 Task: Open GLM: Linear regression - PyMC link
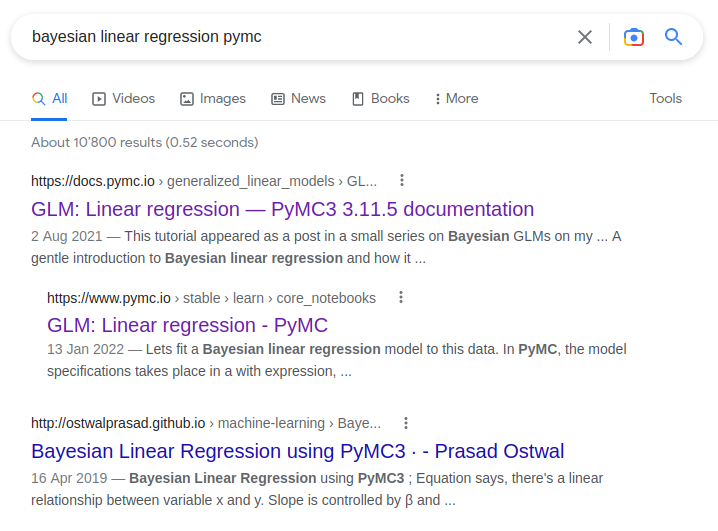187,325
